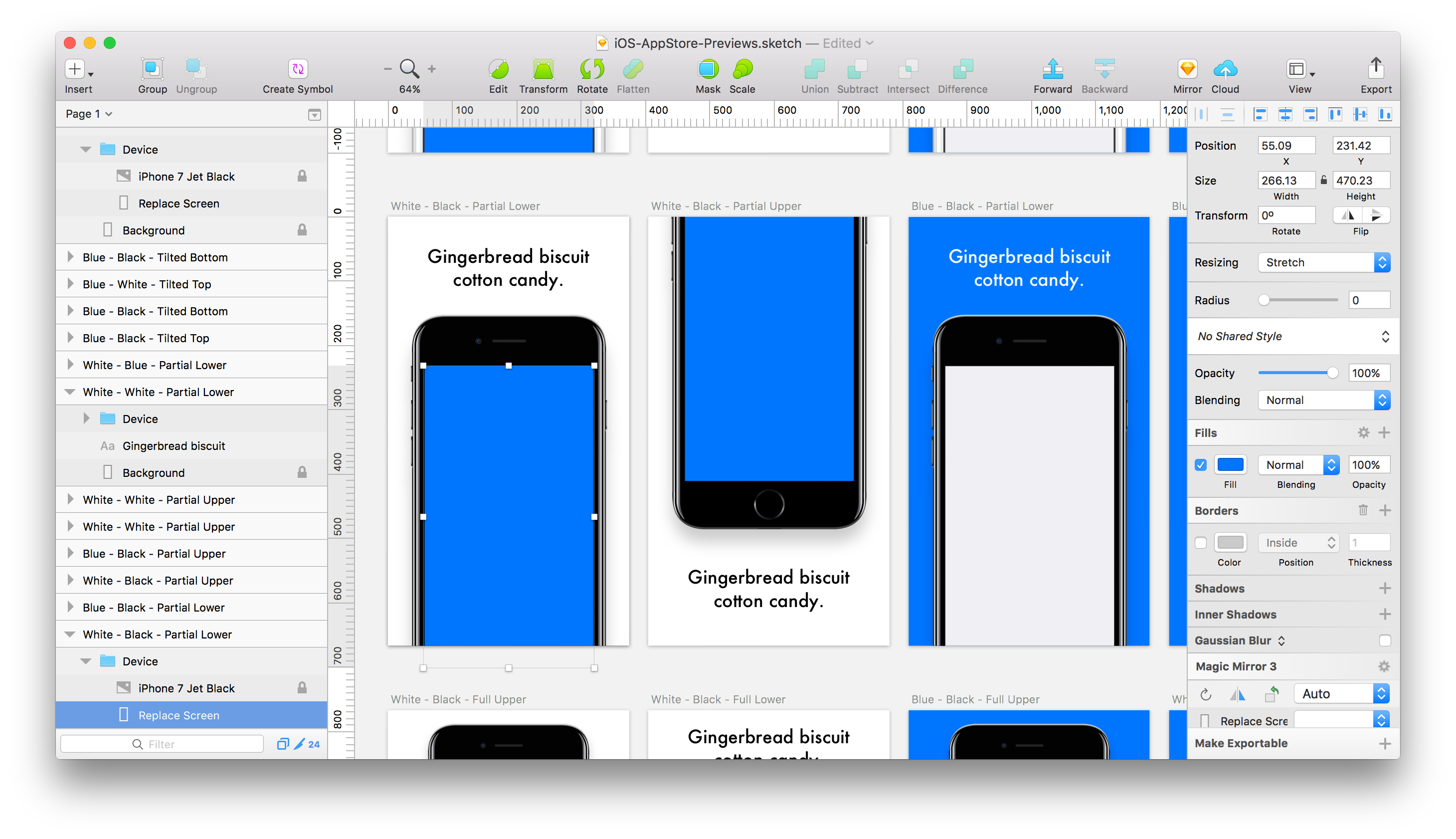
Task: Enable the Border checkbox
Action: (1200, 542)
